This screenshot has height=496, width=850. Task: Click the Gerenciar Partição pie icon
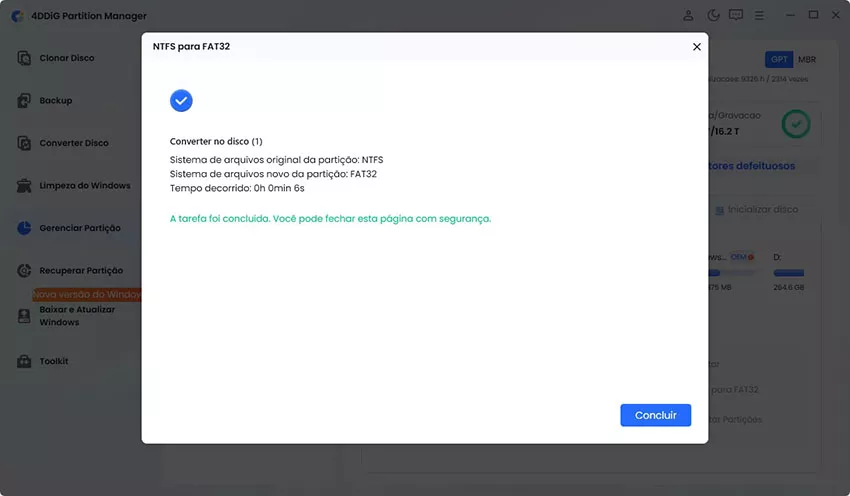[x=24, y=228]
